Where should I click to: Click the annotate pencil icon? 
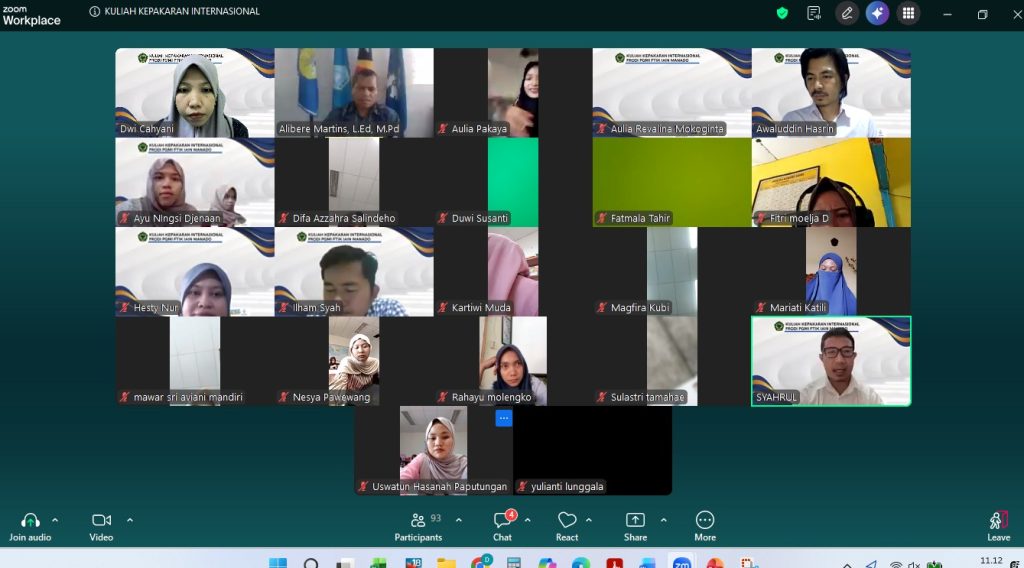click(x=847, y=13)
